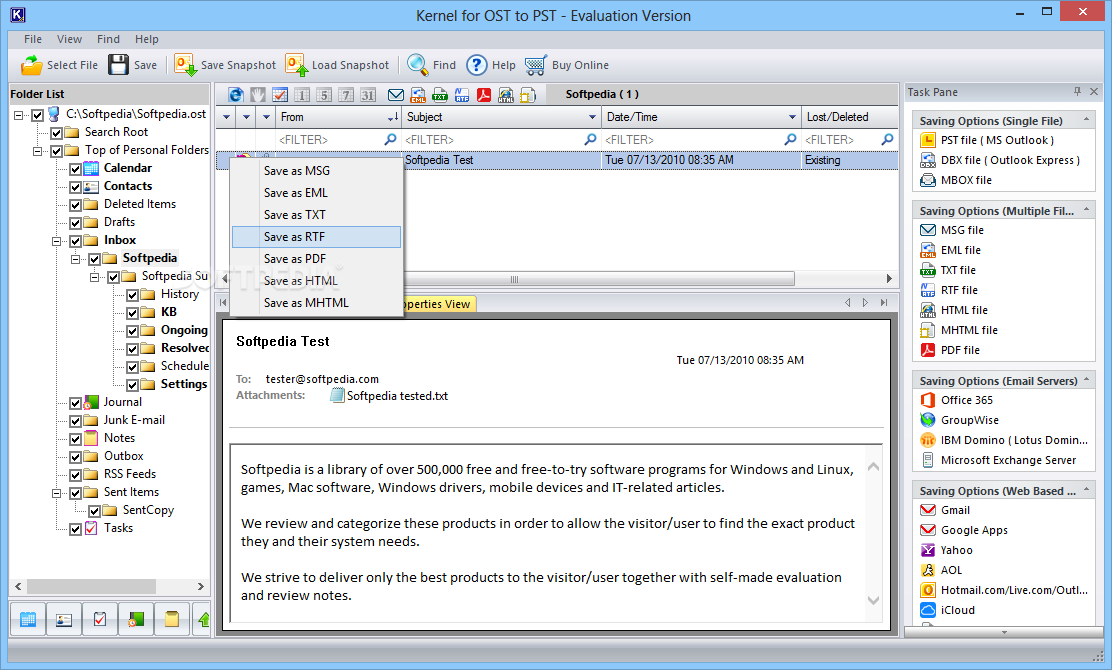Choose Save as RTF from context menu

tap(316, 237)
